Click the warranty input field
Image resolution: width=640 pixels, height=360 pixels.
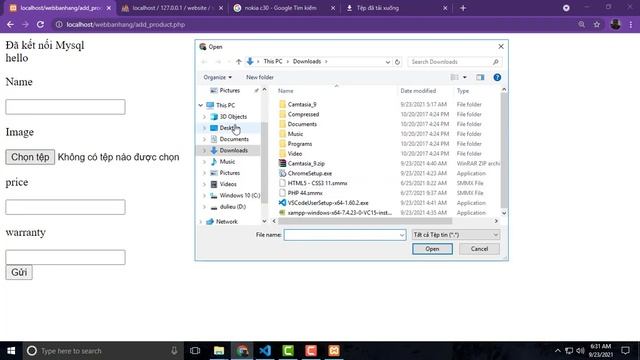65,257
